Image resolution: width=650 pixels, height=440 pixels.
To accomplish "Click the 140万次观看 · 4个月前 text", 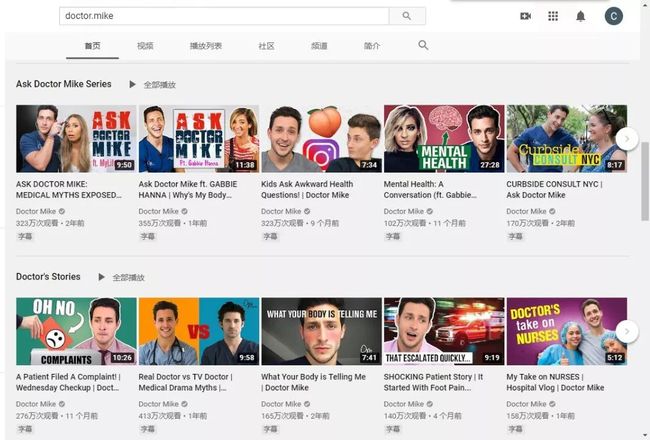I will [x=422, y=416].
